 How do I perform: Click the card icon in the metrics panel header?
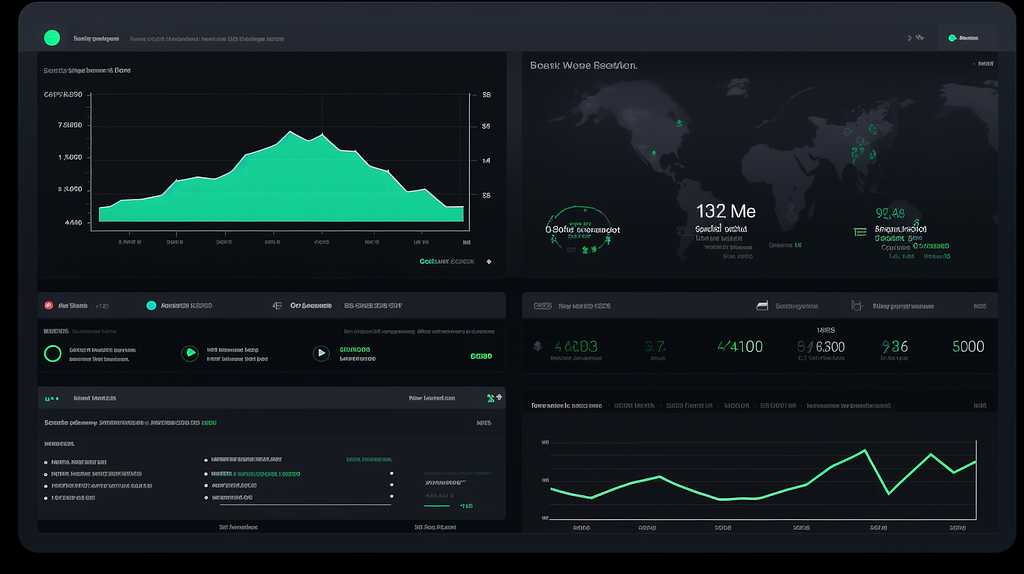(x=762, y=306)
